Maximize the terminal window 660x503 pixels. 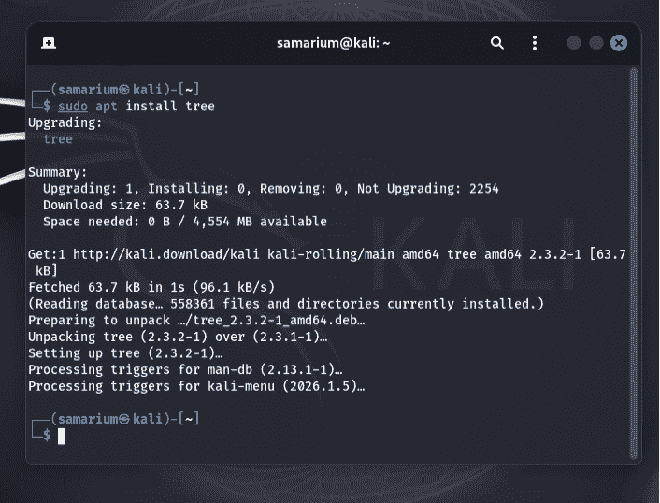coord(596,43)
